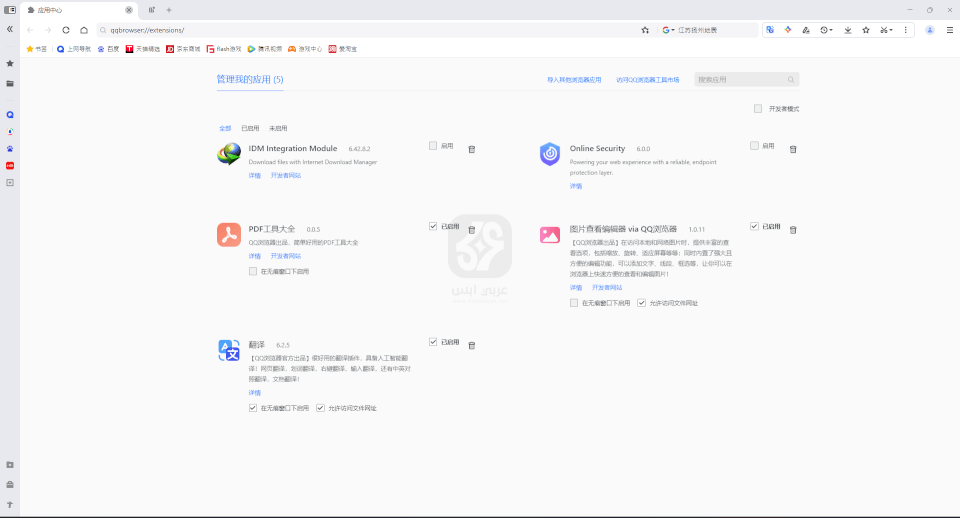Go to the browser home page icon
This screenshot has width=960, height=518.
pos(84,30)
